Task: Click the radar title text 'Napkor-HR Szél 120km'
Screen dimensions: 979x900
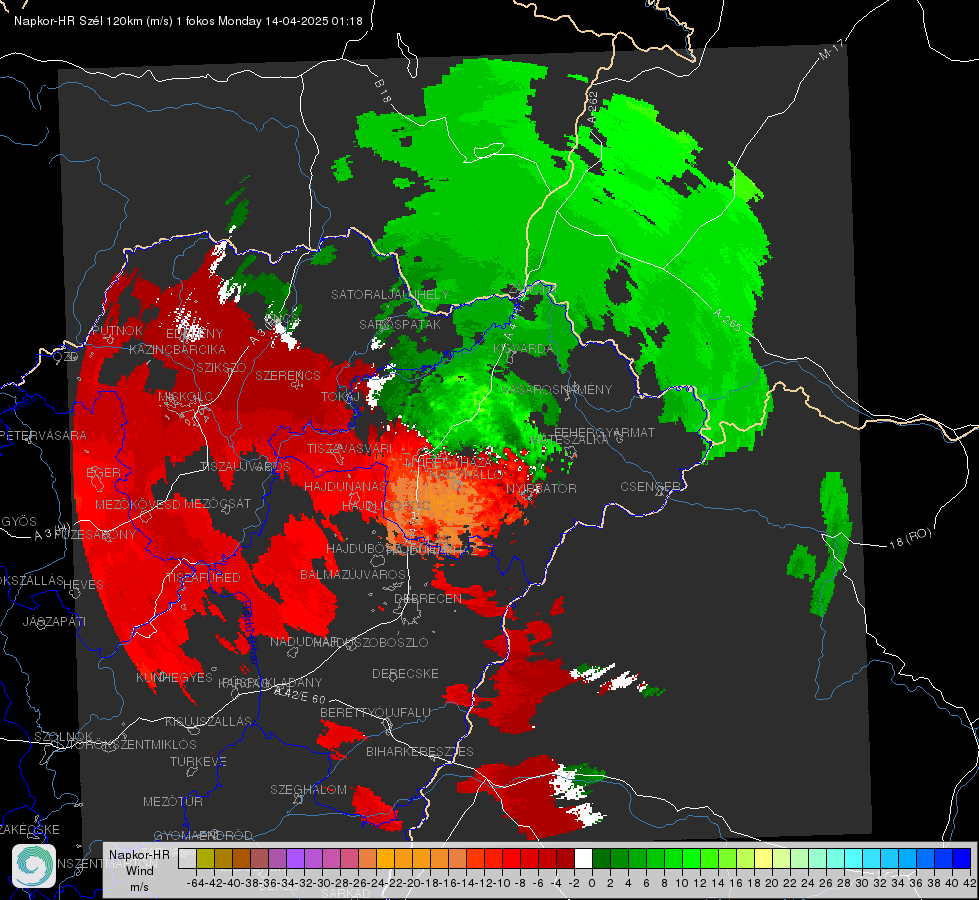Action: point(79,21)
